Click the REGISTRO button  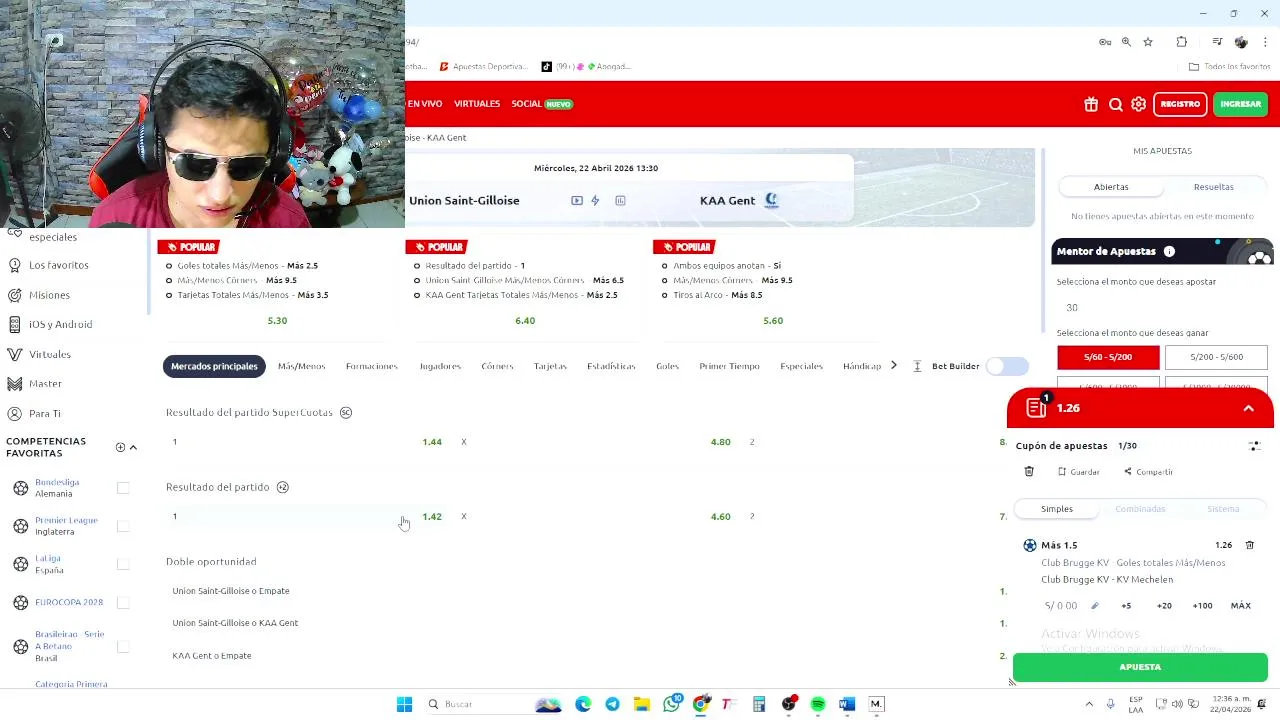pyautogui.click(x=1180, y=104)
